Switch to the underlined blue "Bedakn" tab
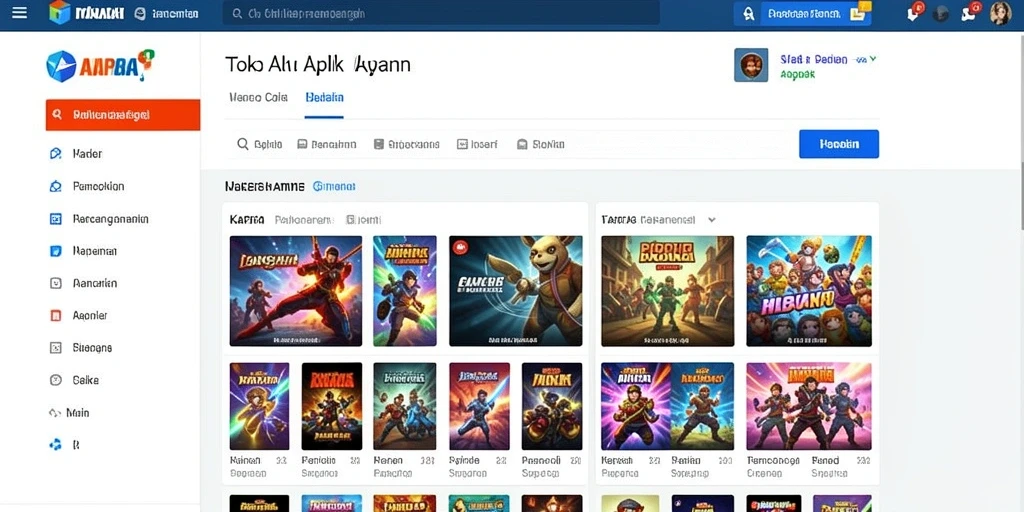Image resolution: width=1024 pixels, height=512 pixels. [325, 97]
